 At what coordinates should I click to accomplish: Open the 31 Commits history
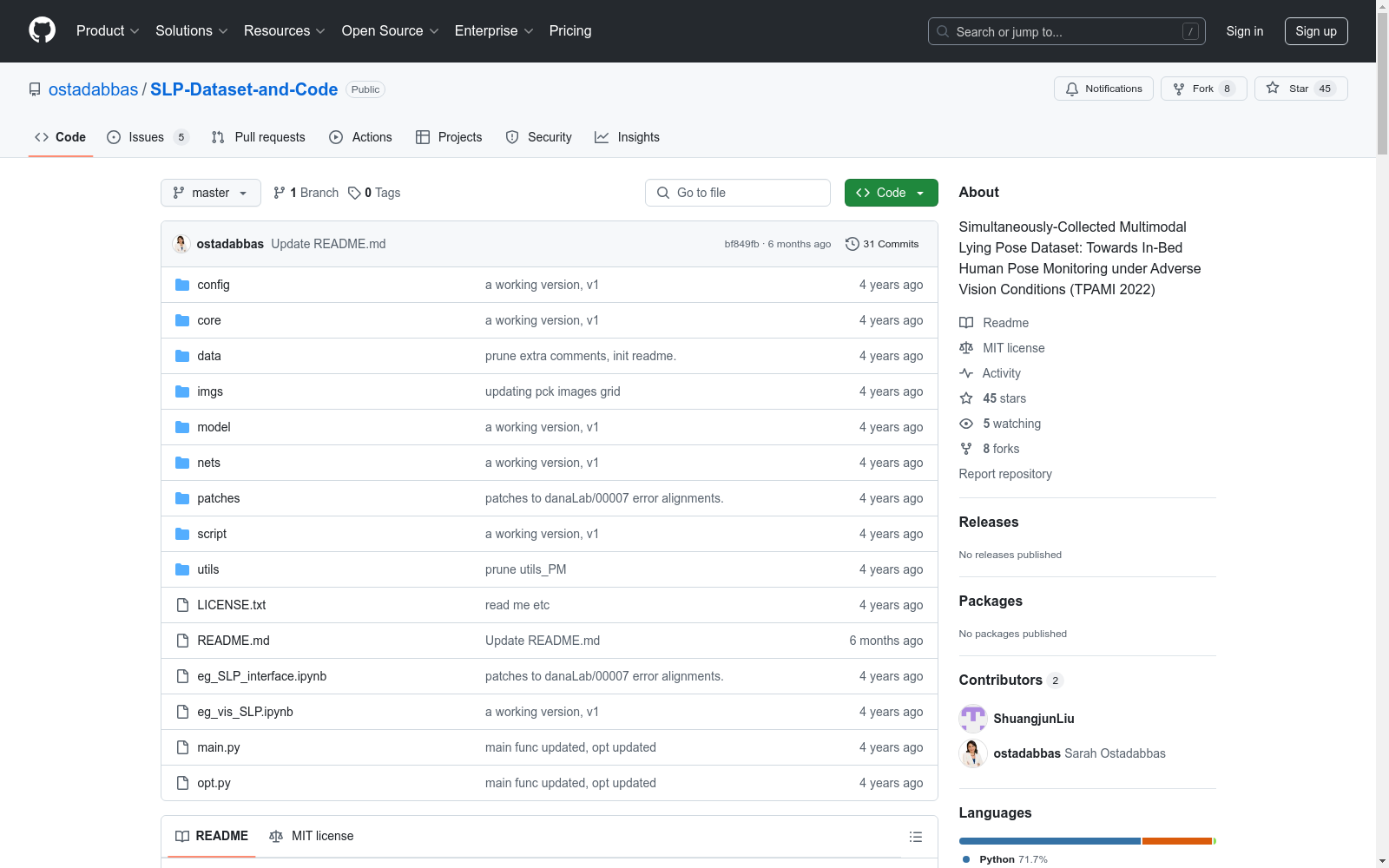pyautogui.click(x=882, y=244)
